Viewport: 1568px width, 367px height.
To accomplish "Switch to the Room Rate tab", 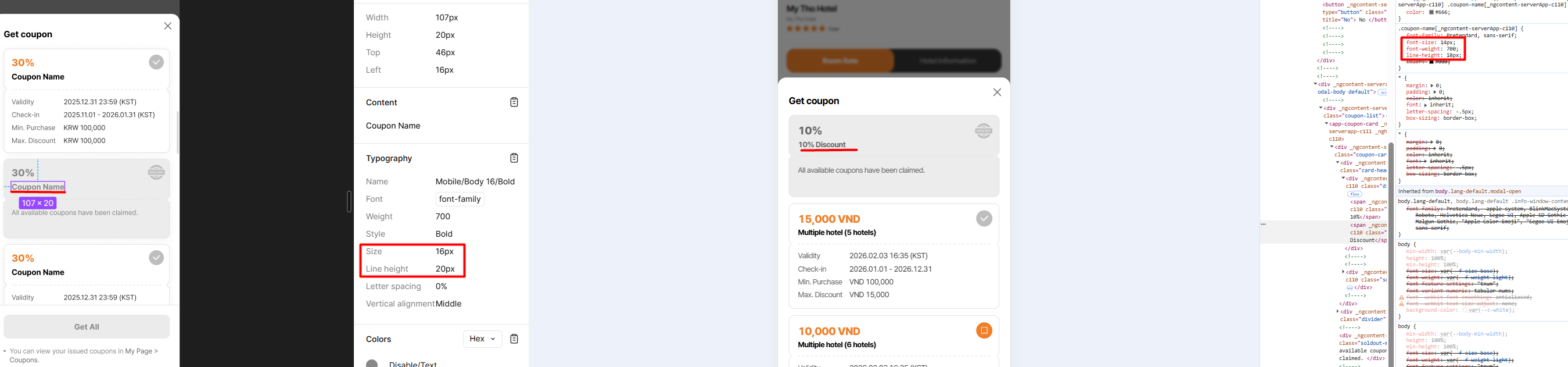I will coord(840,61).
